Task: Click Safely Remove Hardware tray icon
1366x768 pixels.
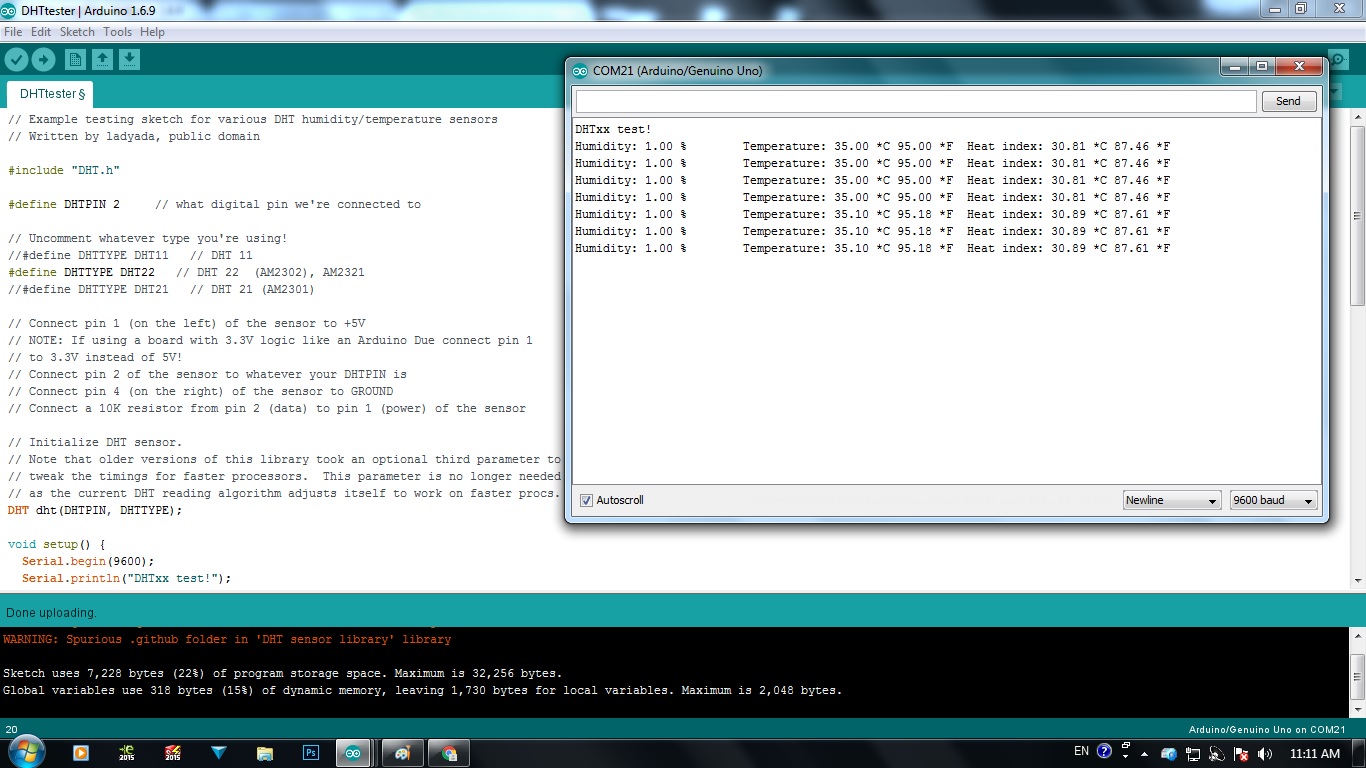Action: pos(1169,753)
